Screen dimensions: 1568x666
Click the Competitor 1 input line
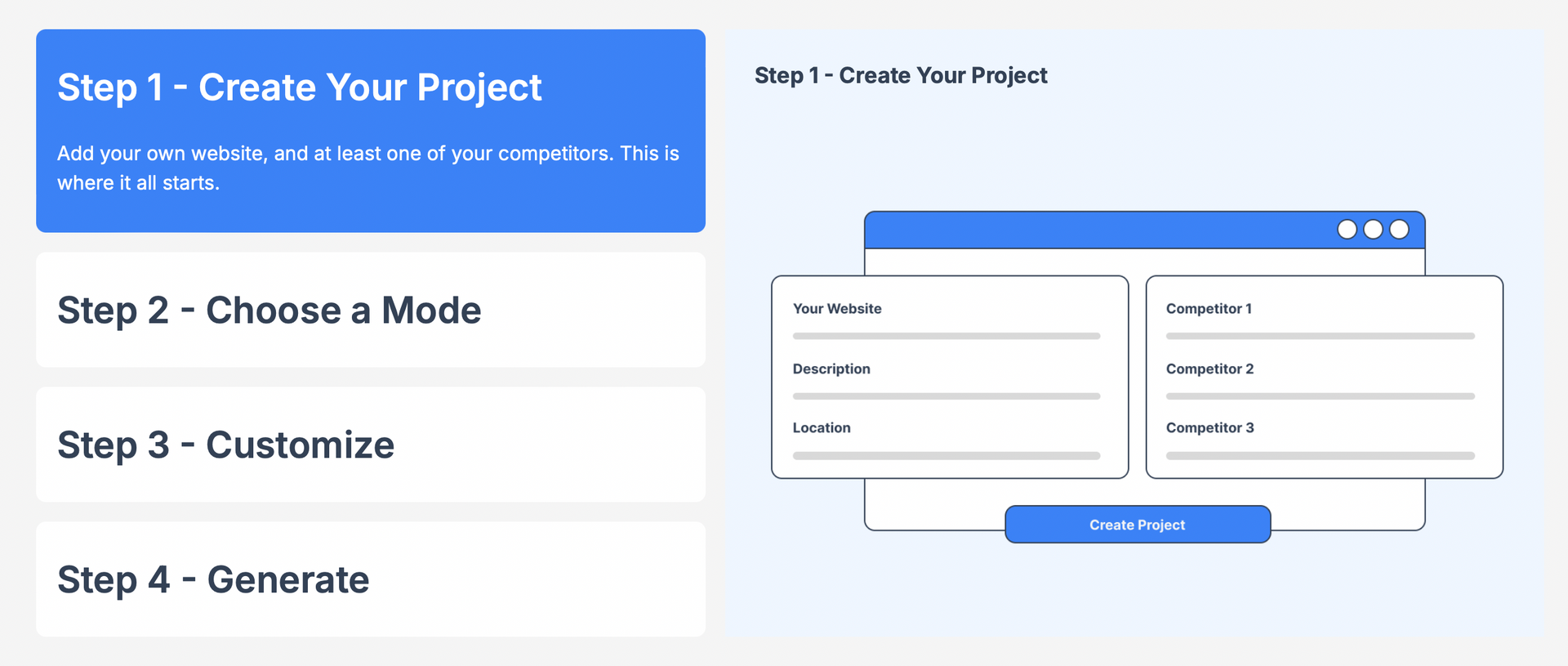tap(1321, 336)
